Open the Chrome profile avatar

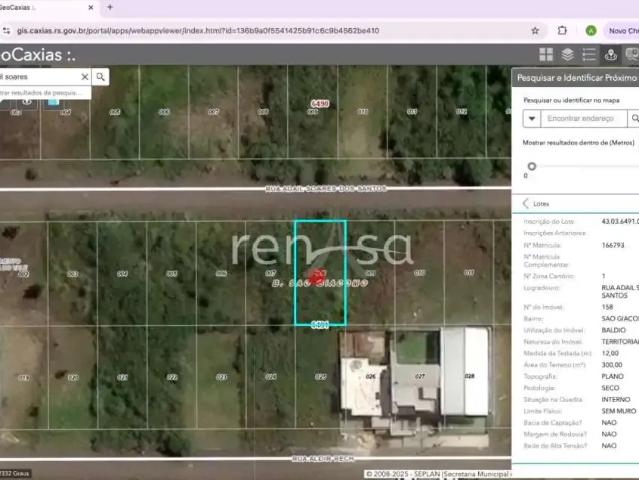(591, 30)
